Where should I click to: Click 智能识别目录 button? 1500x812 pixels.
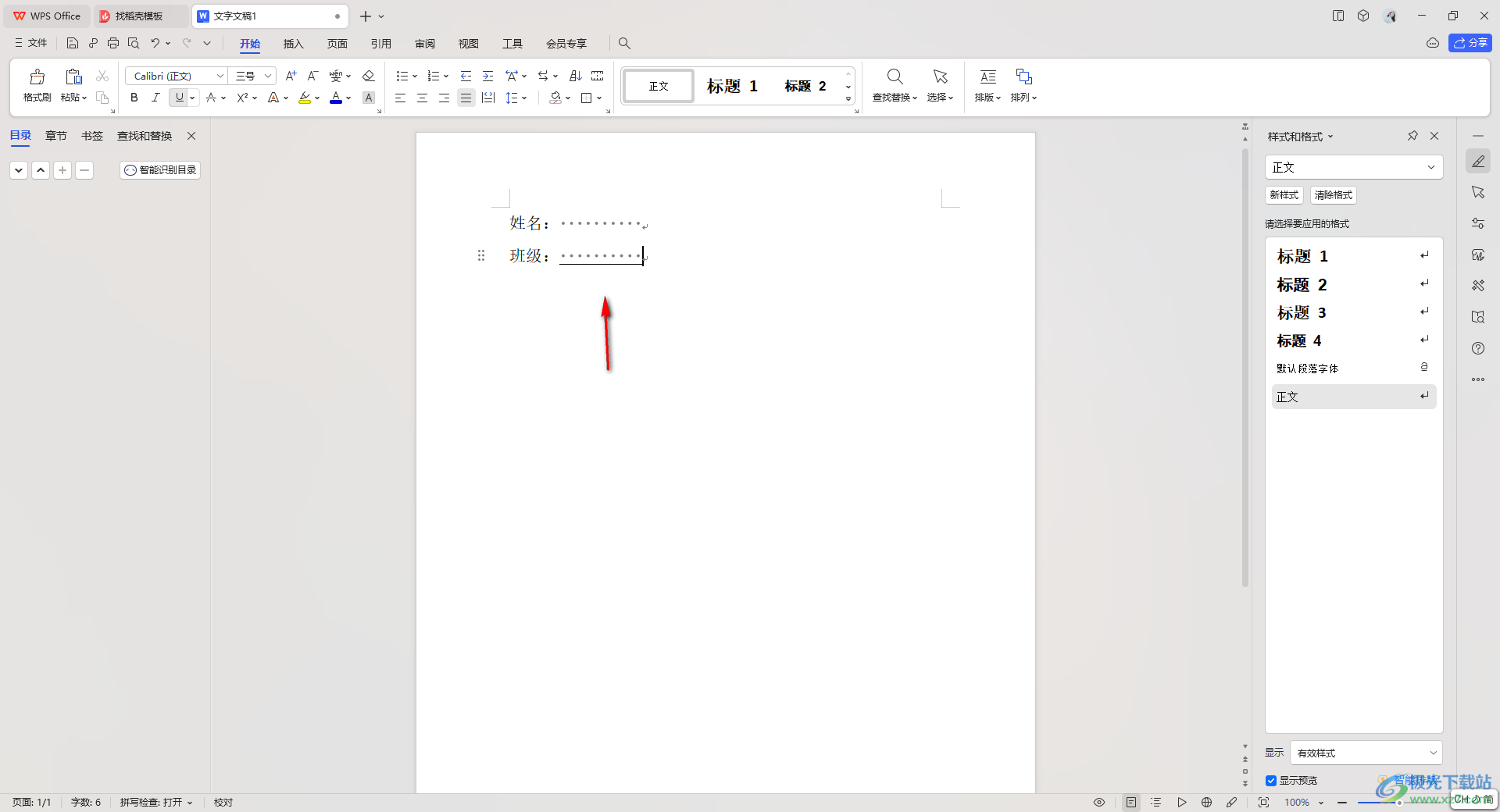click(x=160, y=170)
